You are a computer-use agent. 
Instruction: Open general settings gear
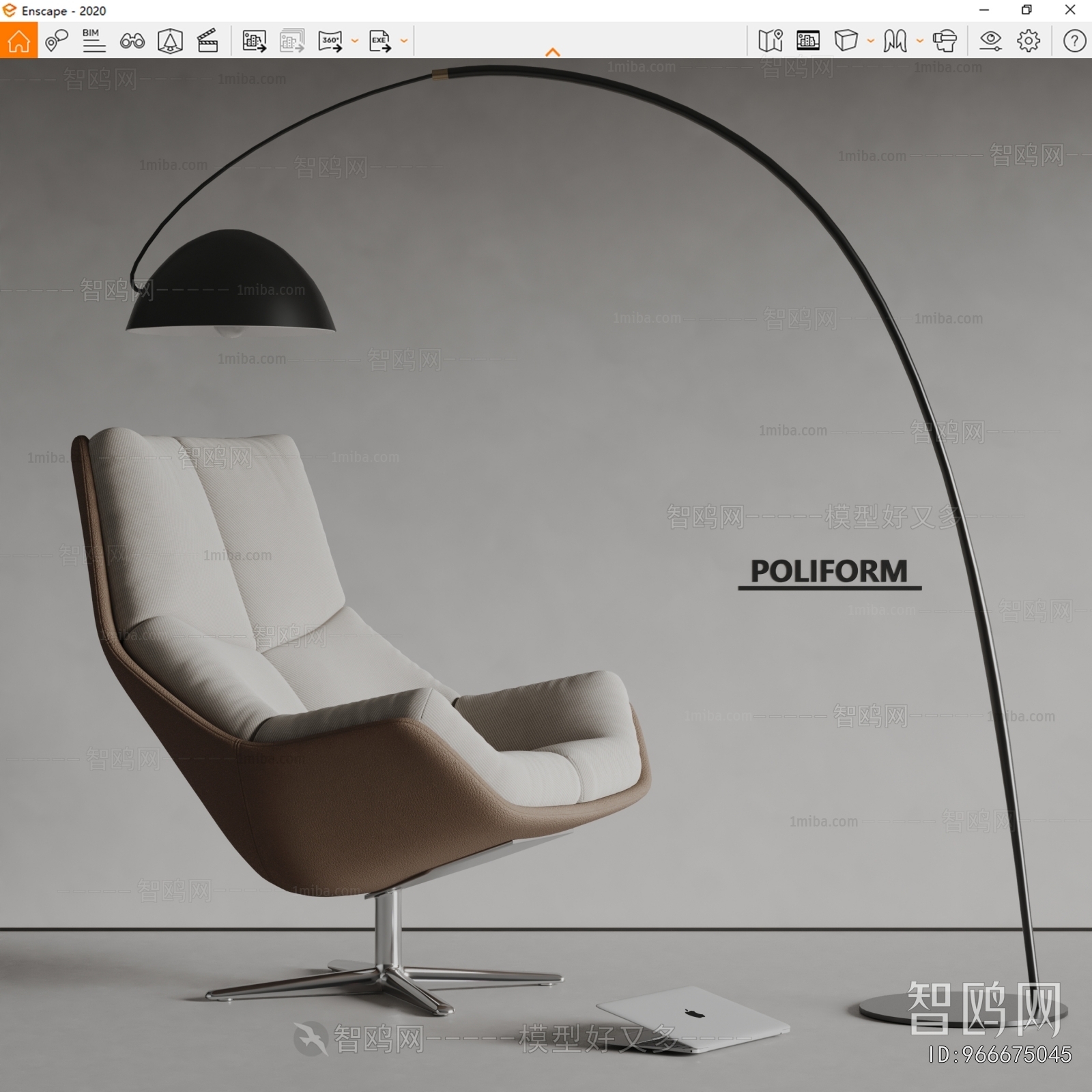click(x=1029, y=41)
